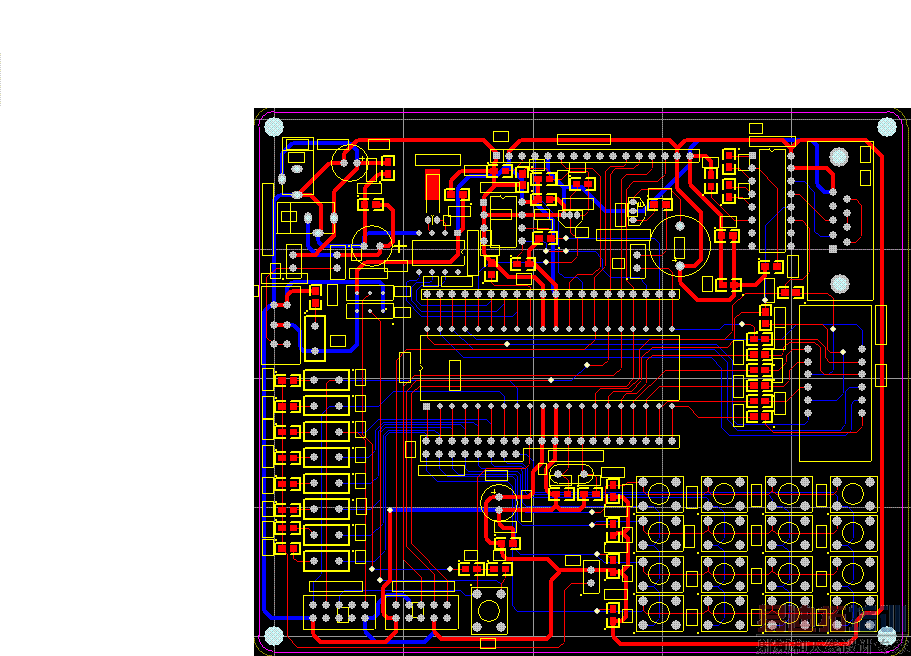Select lower mounting hole of the DB9 connector

840,284
